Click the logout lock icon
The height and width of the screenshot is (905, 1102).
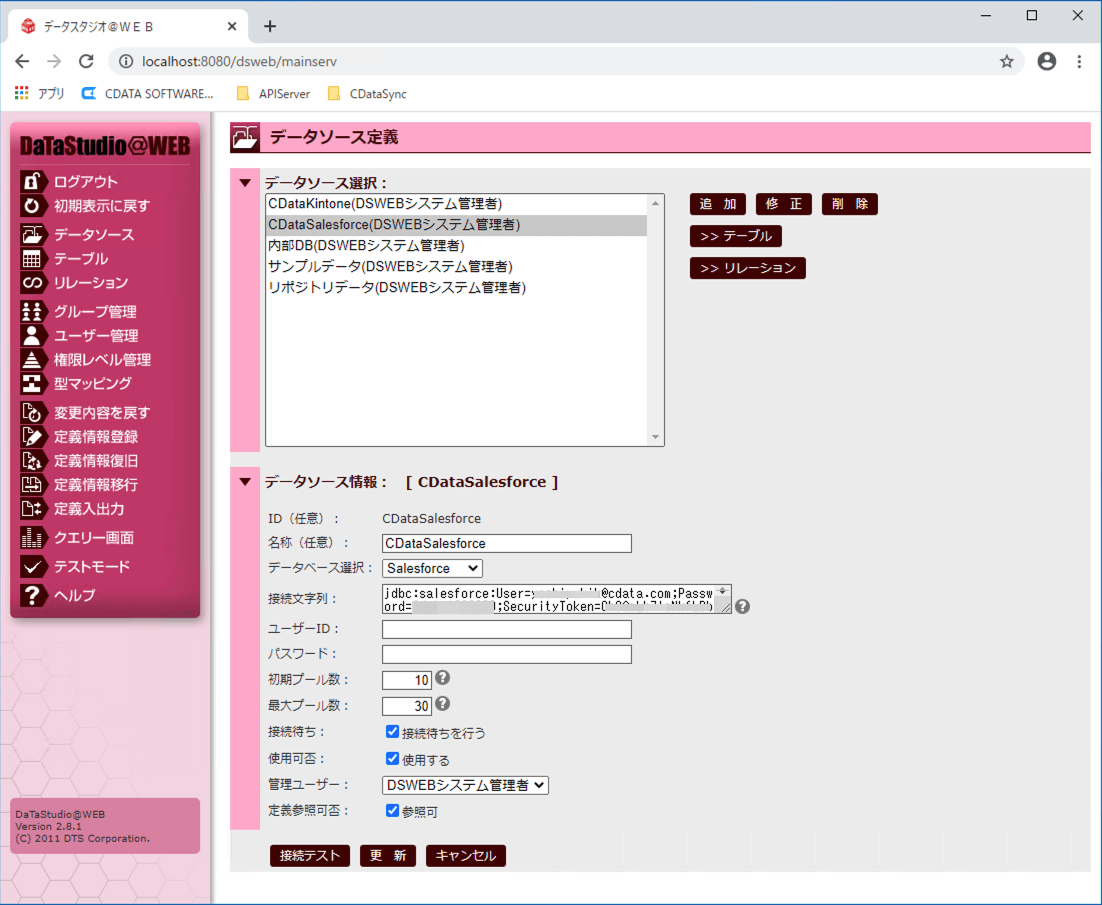click(32, 182)
